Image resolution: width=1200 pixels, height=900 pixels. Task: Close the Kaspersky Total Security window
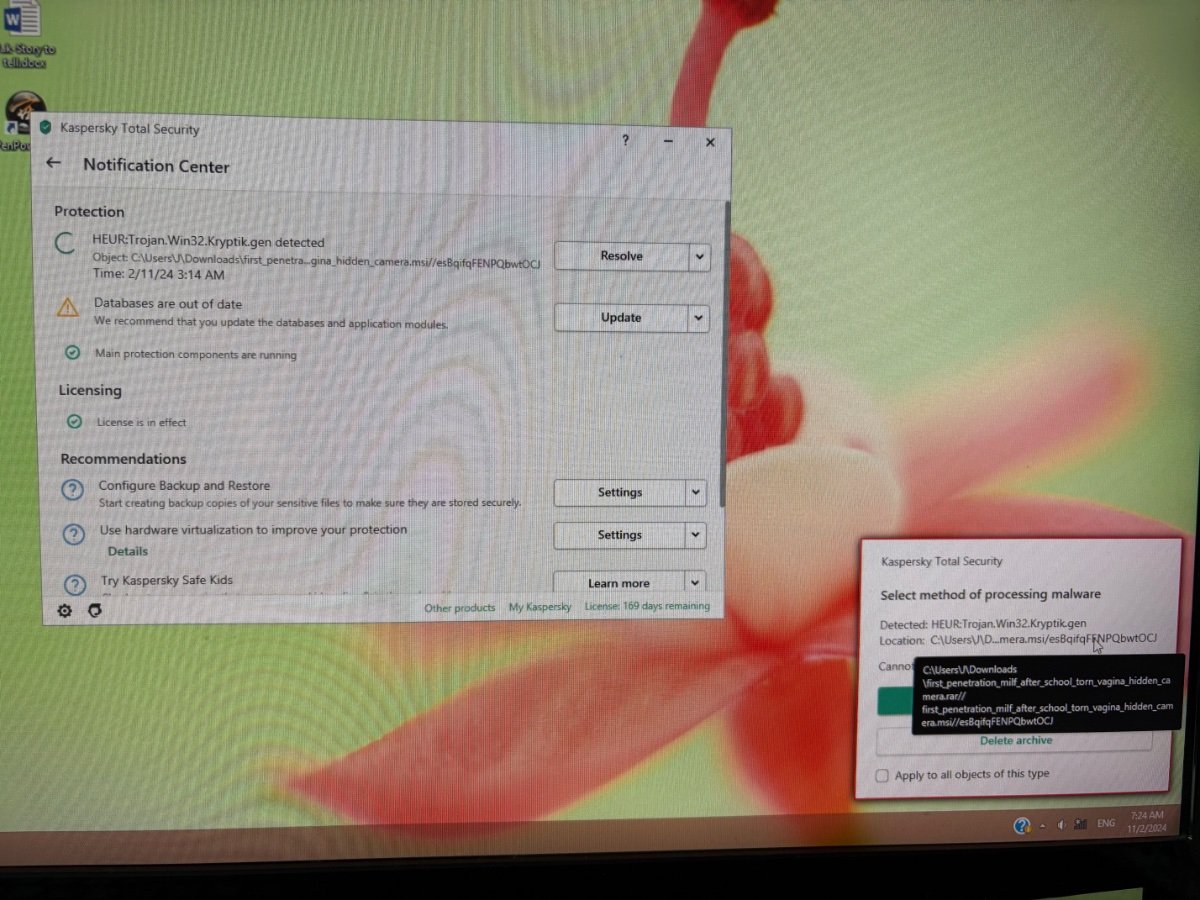[x=710, y=142]
